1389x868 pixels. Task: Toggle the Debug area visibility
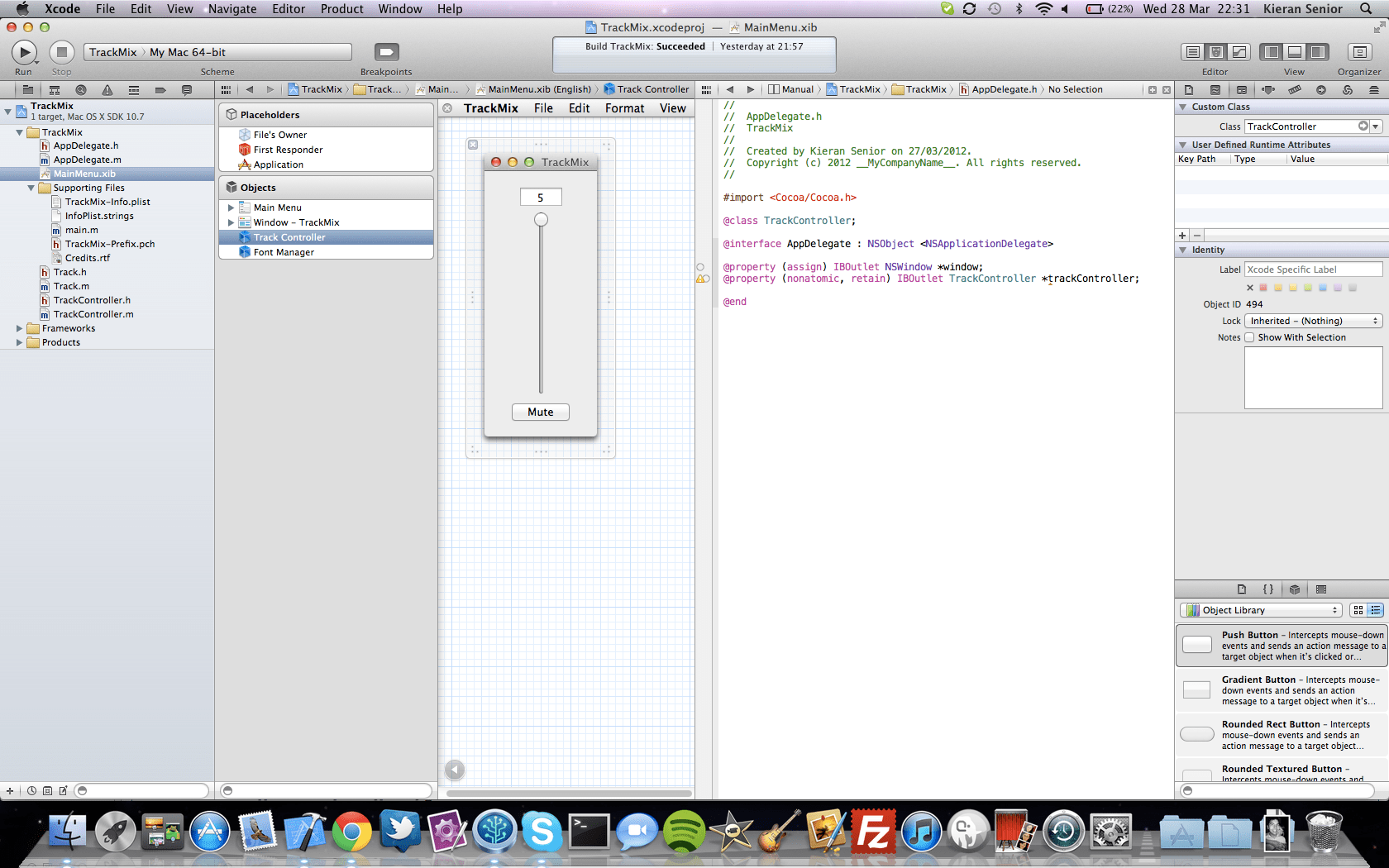coord(1295,52)
